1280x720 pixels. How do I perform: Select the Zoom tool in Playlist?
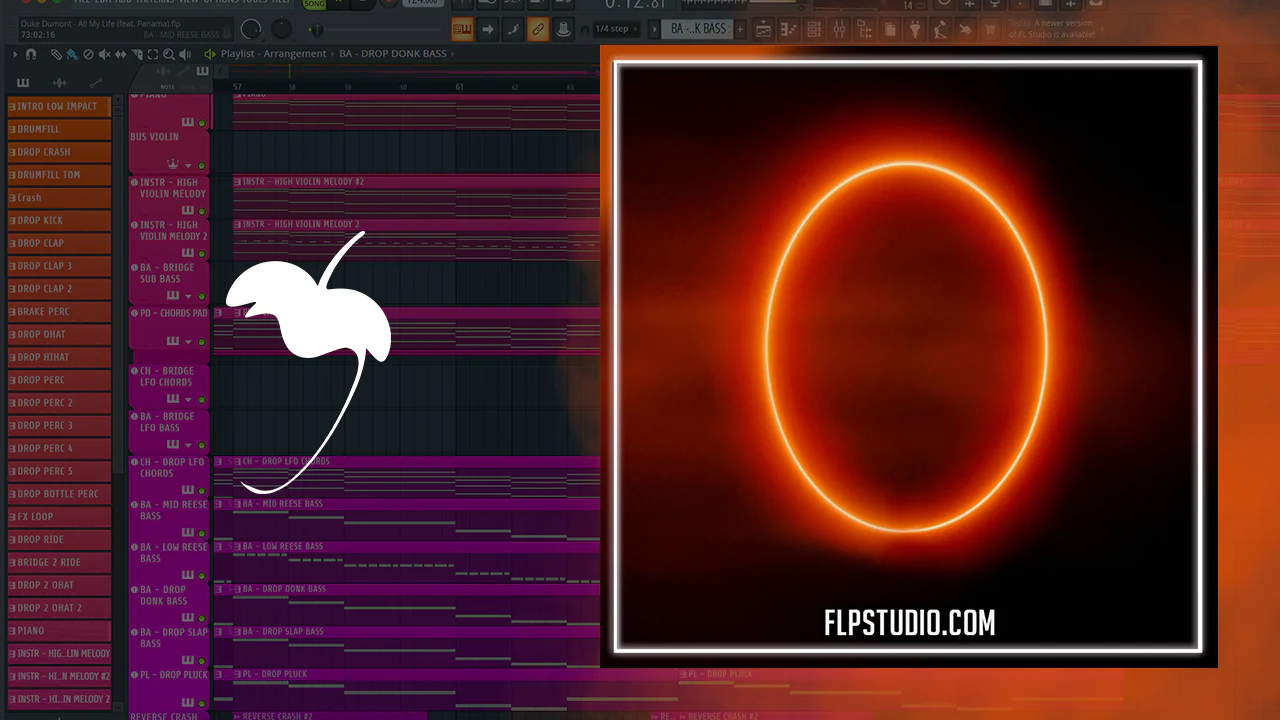click(x=168, y=54)
